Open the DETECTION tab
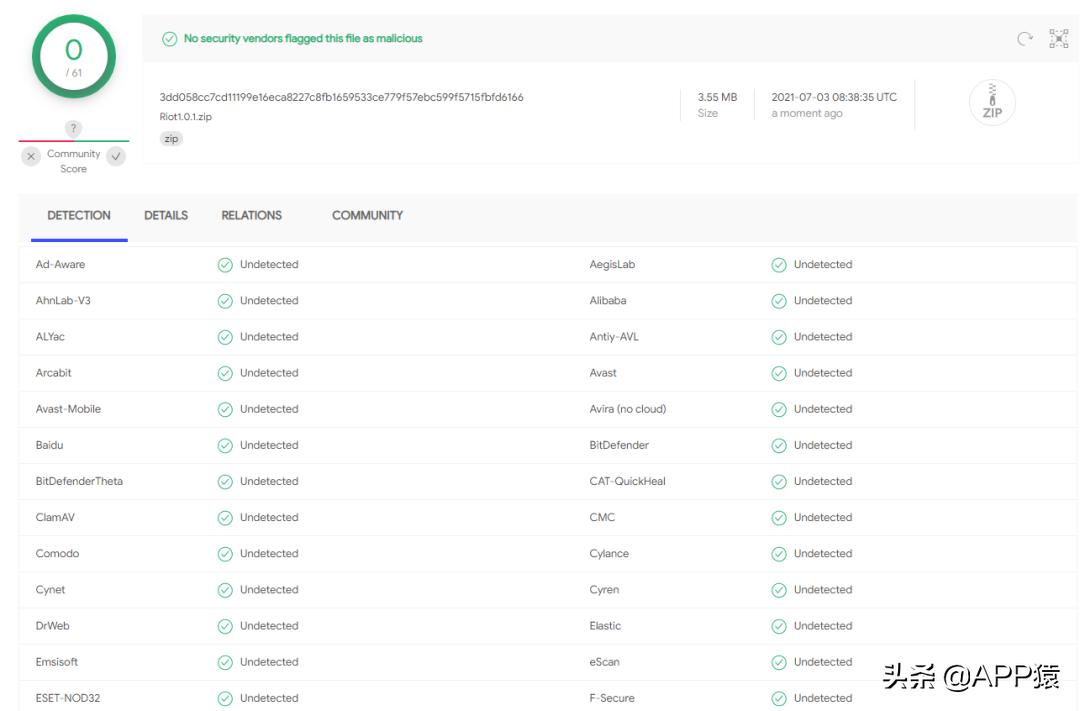Screen dimensions: 1080x711 [79, 215]
